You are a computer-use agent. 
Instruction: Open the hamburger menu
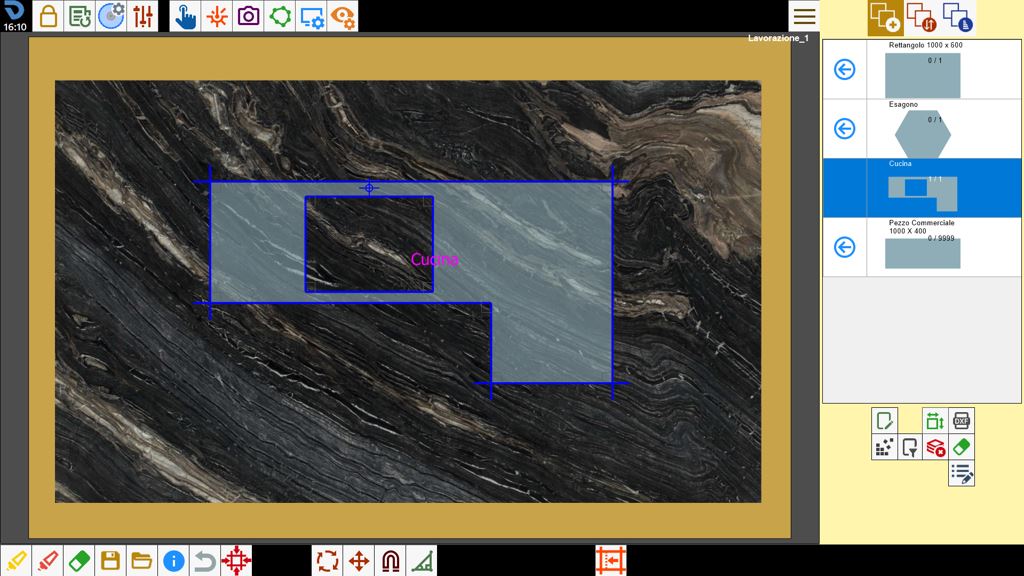click(804, 16)
